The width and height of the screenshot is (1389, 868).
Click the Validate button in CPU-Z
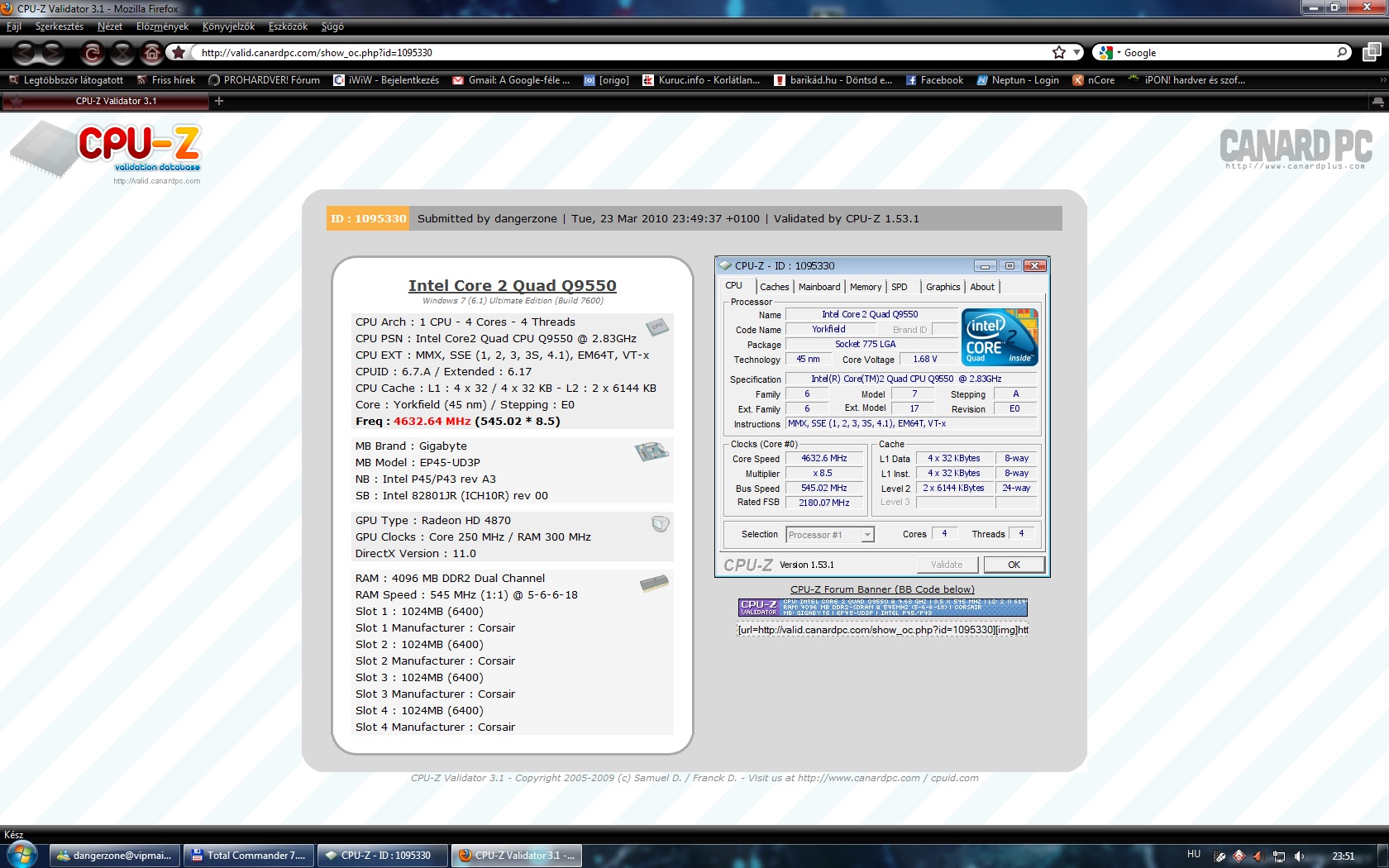pyautogui.click(x=947, y=565)
